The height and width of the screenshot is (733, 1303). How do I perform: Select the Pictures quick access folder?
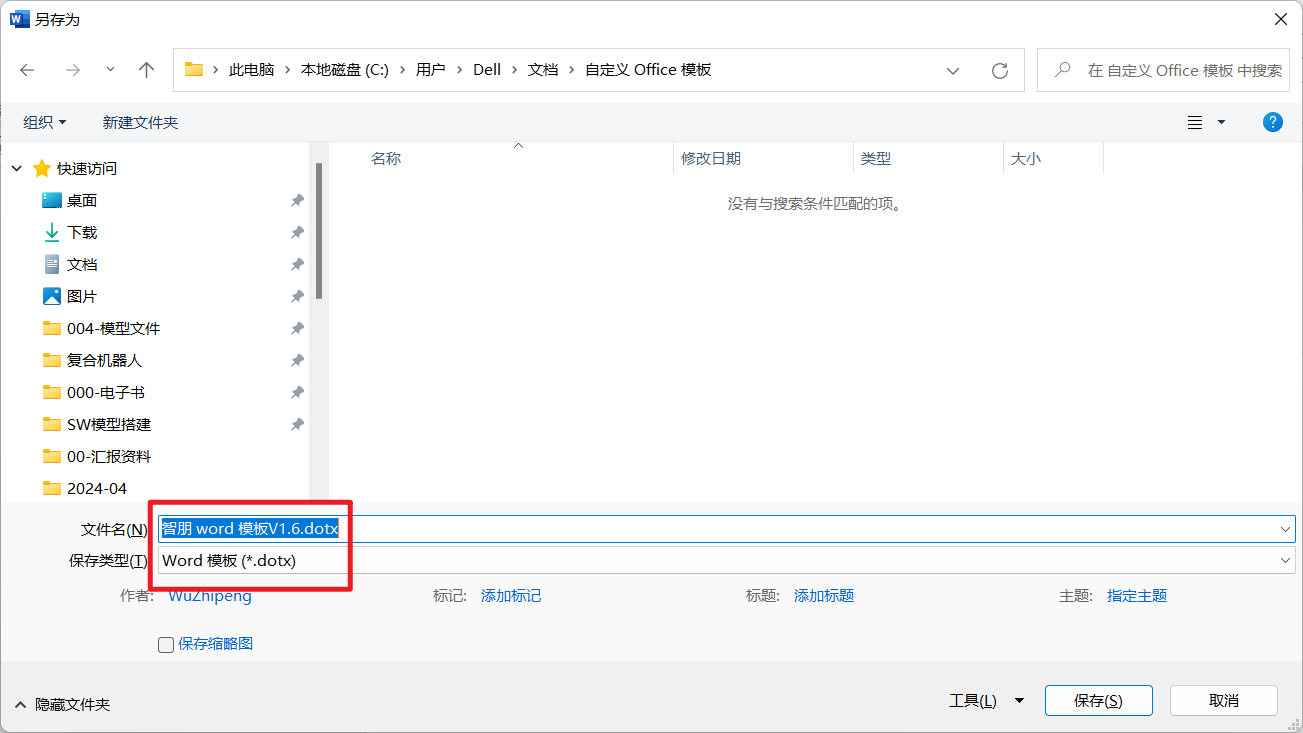click(82, 296)
